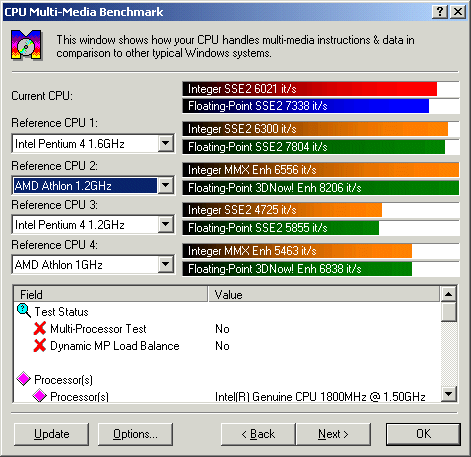471x457 pixels.
Task: Click the multi-media benchmark module icon
Action: click(x=26, y=45)
